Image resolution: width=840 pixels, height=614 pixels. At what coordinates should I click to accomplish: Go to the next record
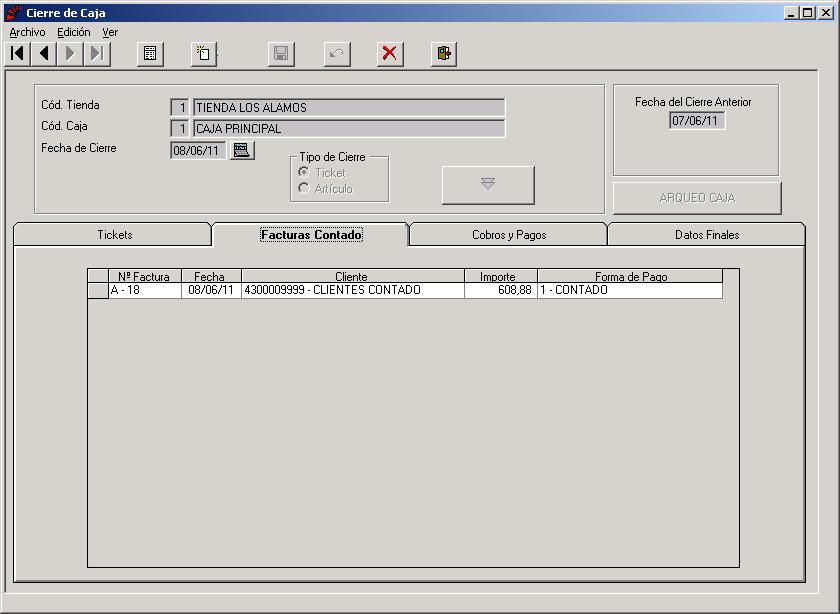(x=70, y=54)
